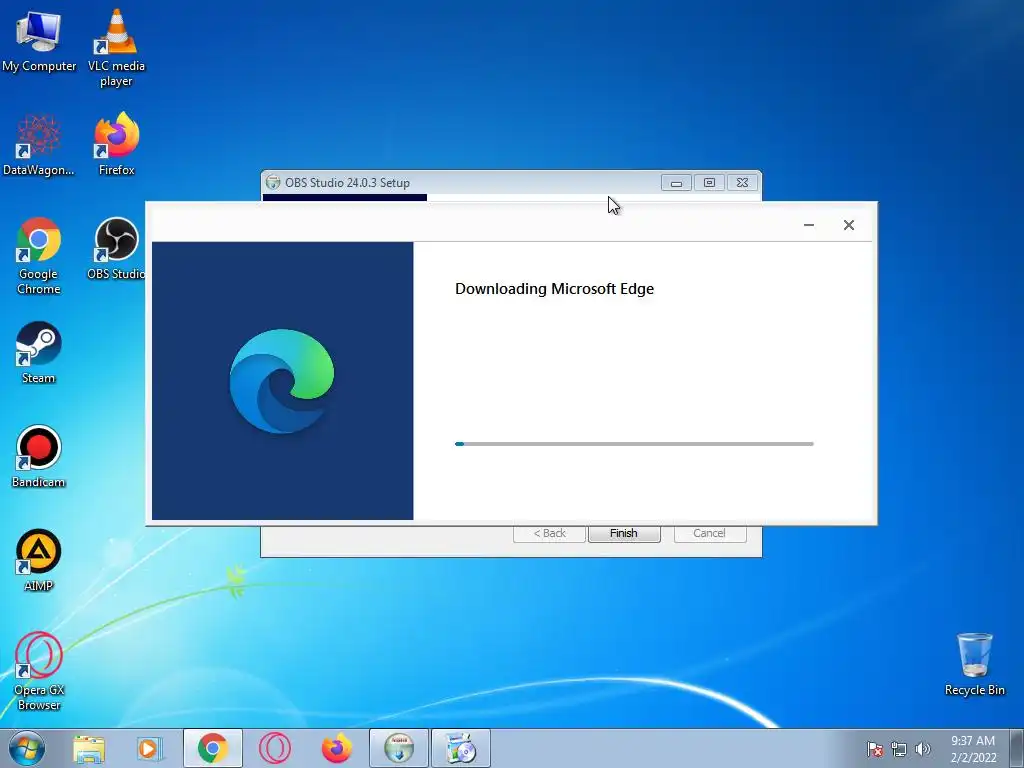
Task: Open the Windows Start menu
Action: click(27, 748)
